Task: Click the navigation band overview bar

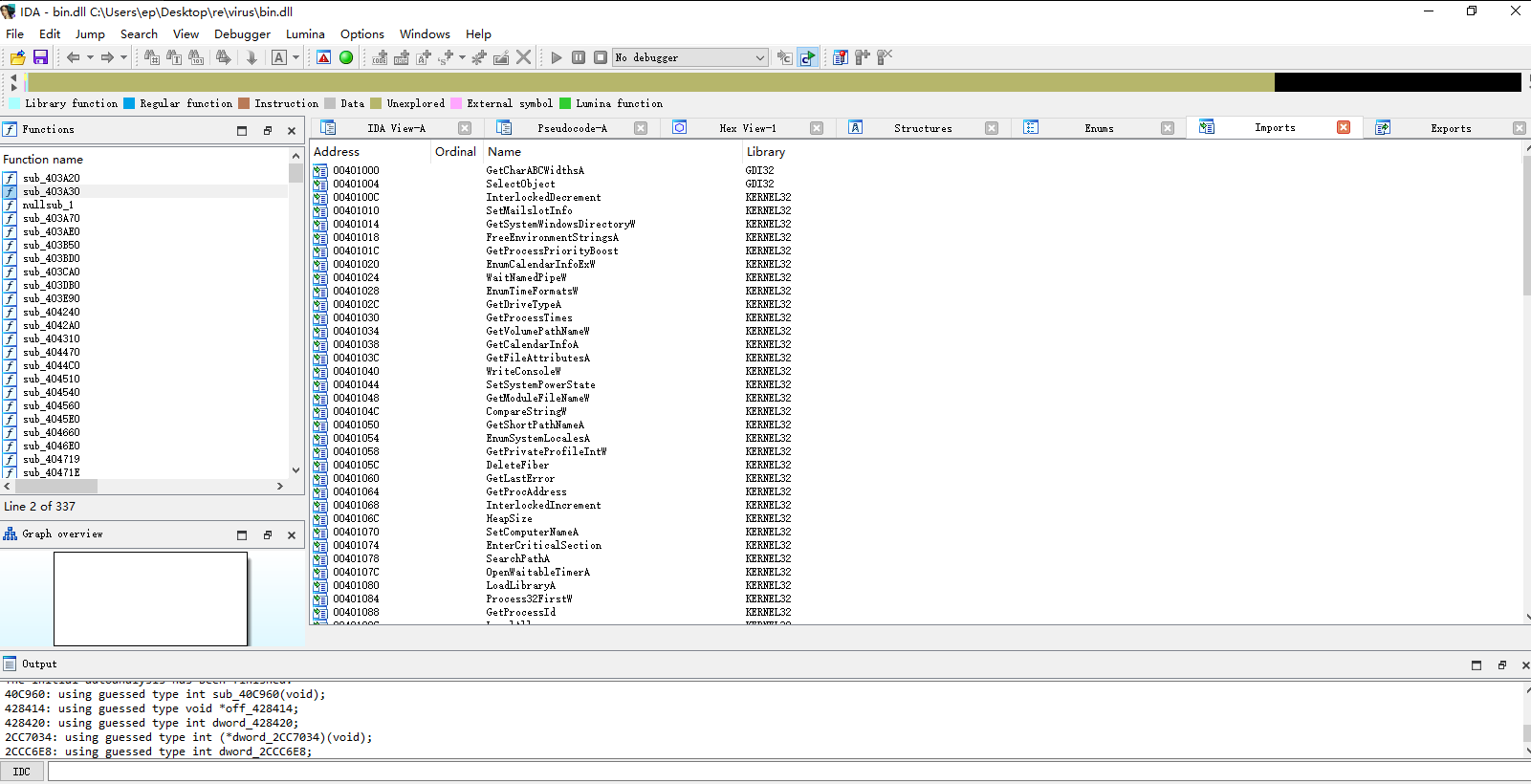Action: pos(774,82)
